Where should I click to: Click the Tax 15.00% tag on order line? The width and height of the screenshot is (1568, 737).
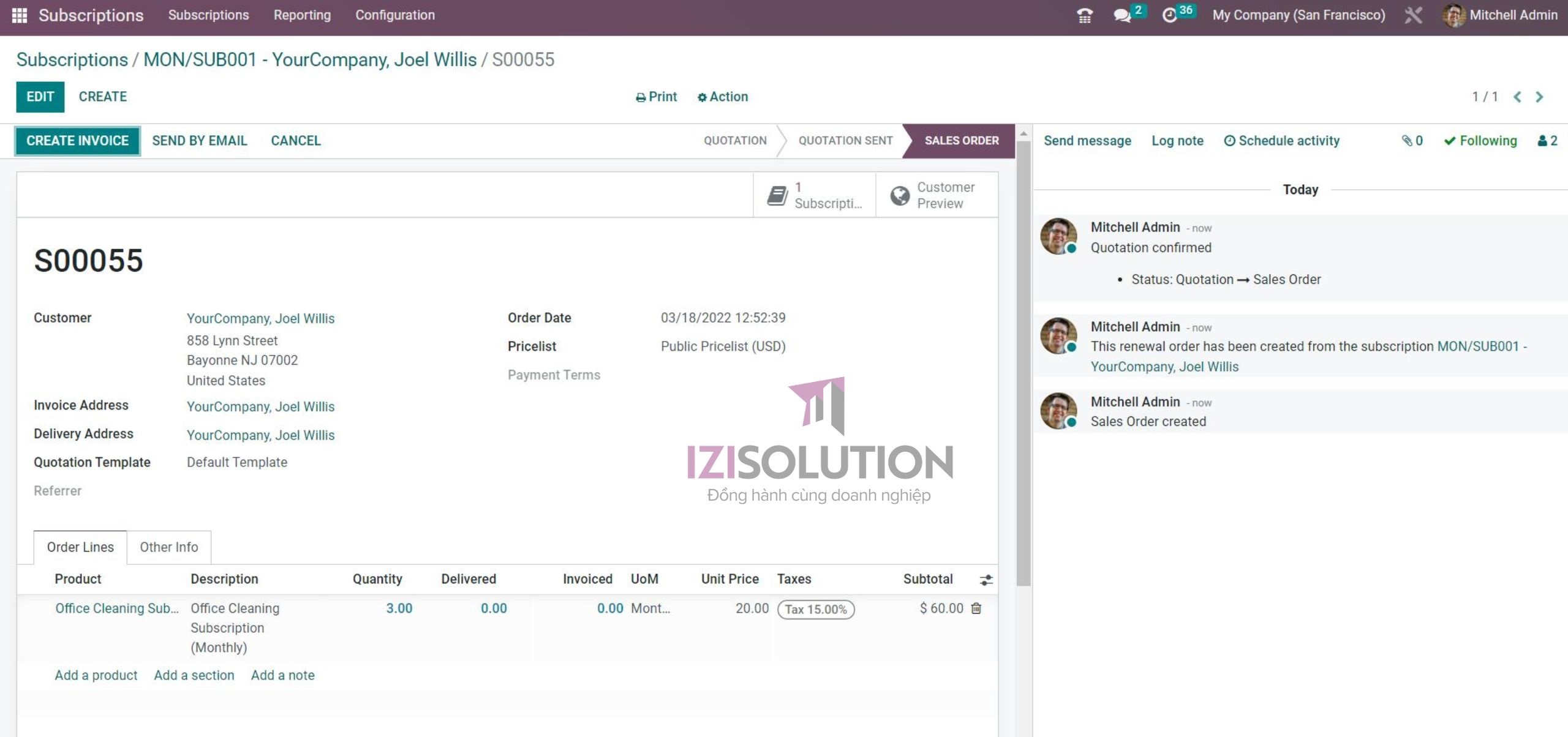tap(815, 609)
